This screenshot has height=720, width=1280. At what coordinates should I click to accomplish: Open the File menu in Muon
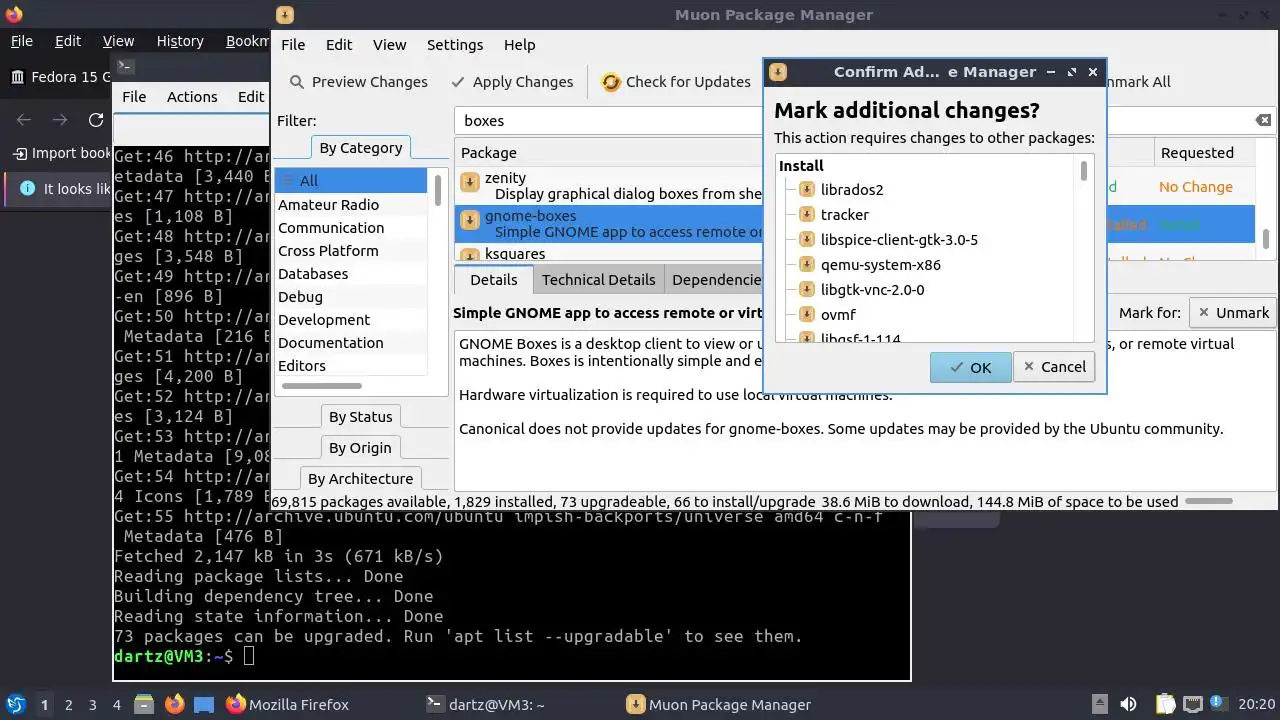point(293,45)
